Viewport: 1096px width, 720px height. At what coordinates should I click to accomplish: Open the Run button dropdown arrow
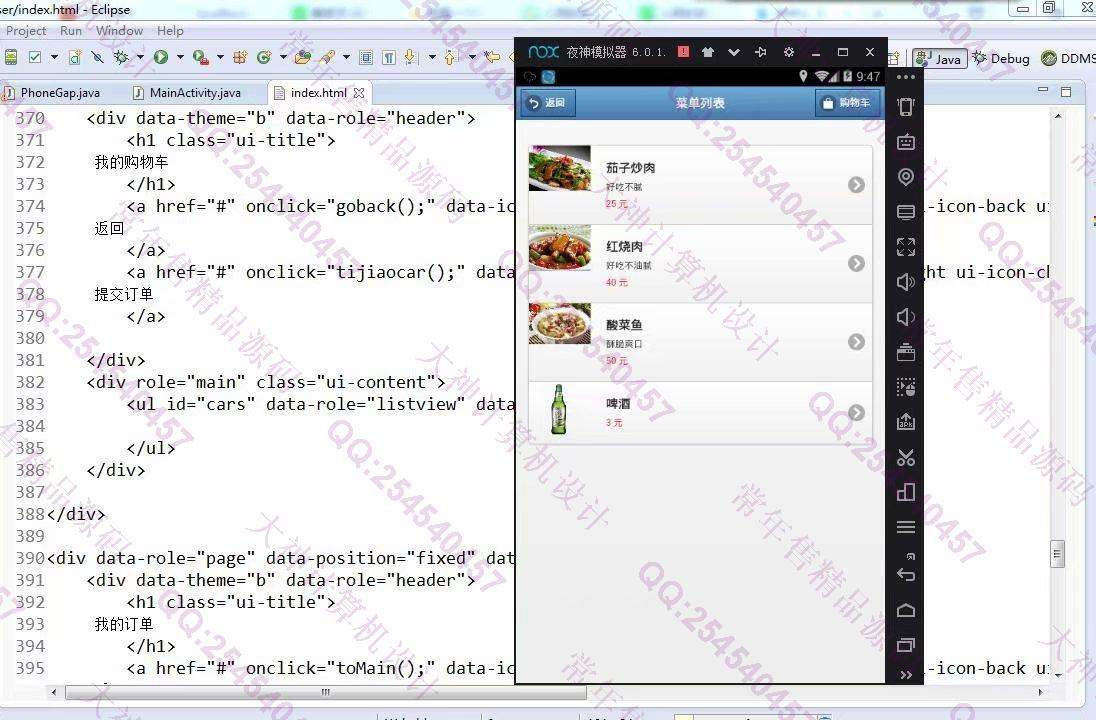point(180,57)
